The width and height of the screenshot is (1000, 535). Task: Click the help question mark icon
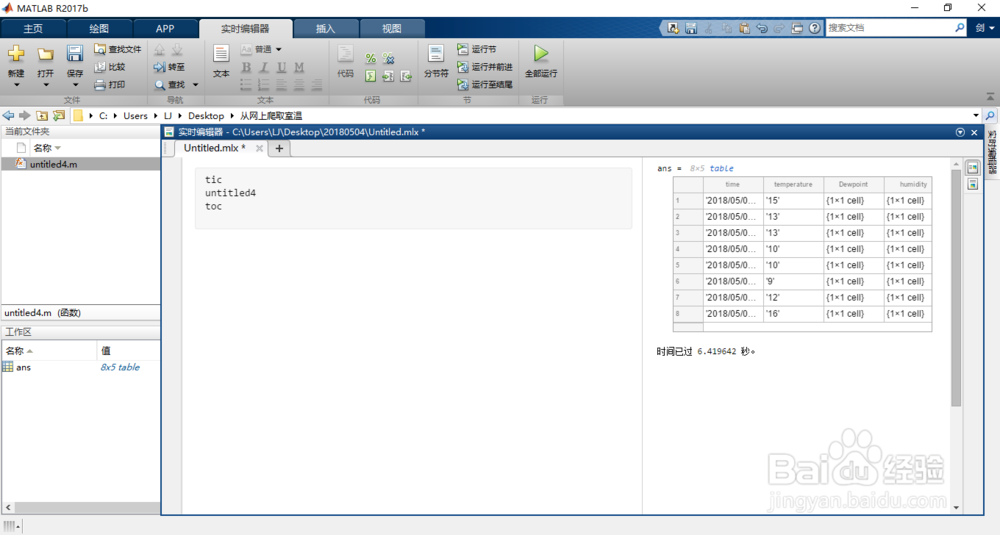(814, 28)
